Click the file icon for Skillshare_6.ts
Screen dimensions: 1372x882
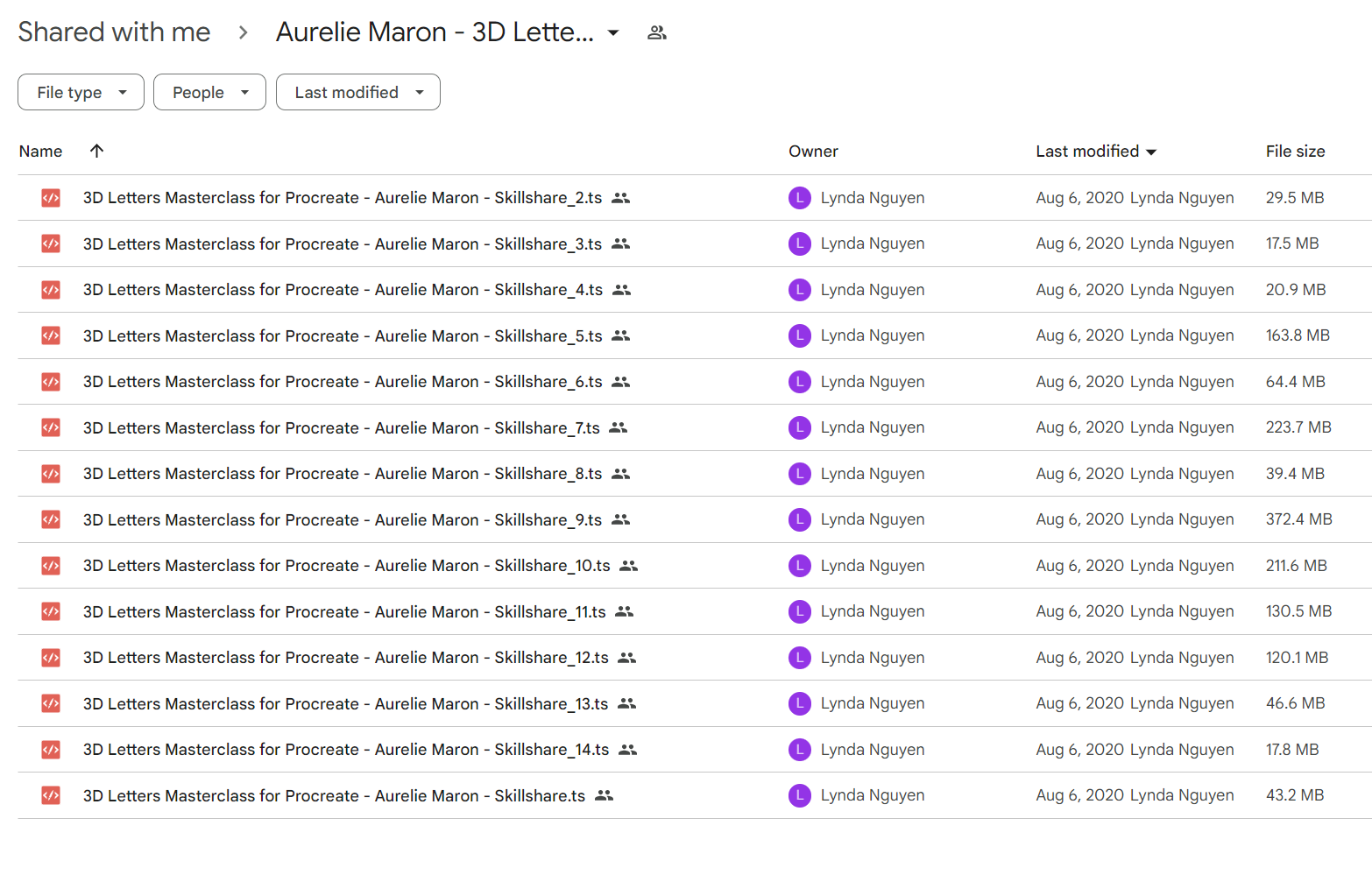click(x=51, y=382)
